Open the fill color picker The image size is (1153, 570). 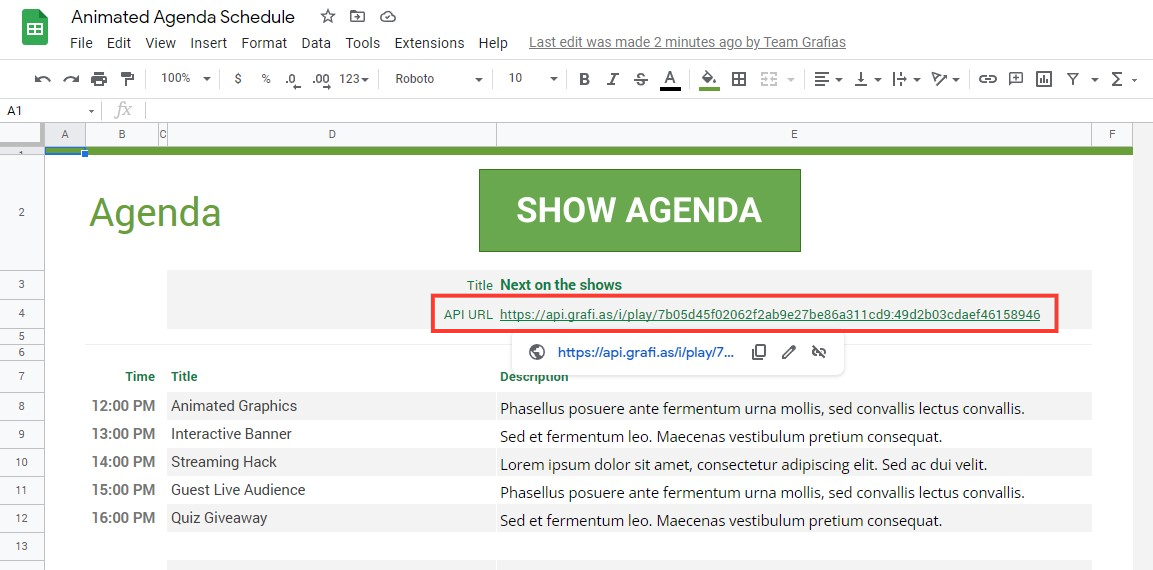point(709,79)
